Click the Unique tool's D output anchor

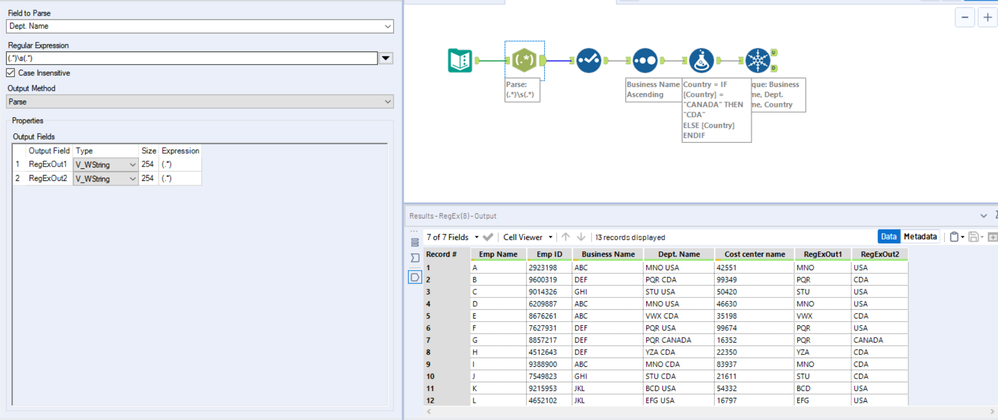click(x=773, y=67)
